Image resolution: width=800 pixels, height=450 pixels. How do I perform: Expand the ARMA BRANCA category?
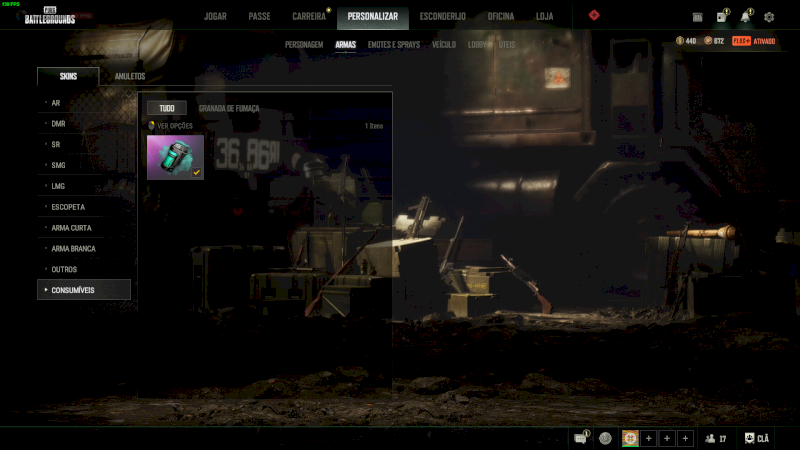pyautogui.click(x=84, y=248)
